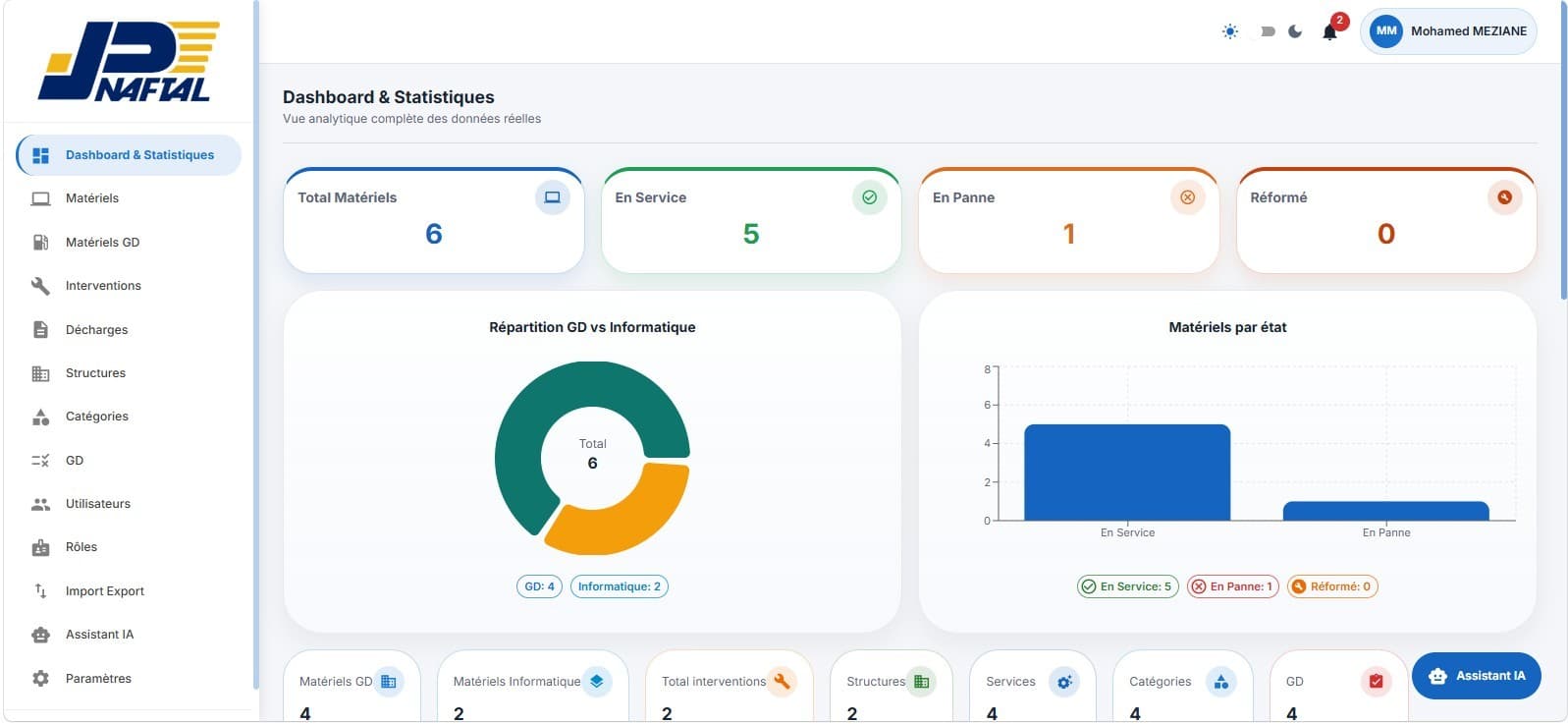This screenshot has height=724, width=1568.
Task: Click the Rôles badge icon
Action: [x=40, y=548]
